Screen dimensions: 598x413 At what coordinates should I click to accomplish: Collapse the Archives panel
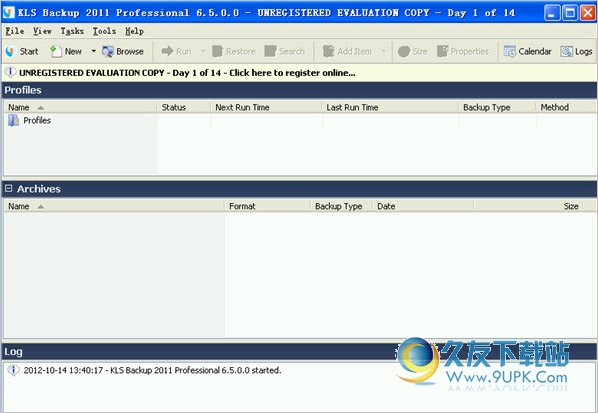point(8,188)
